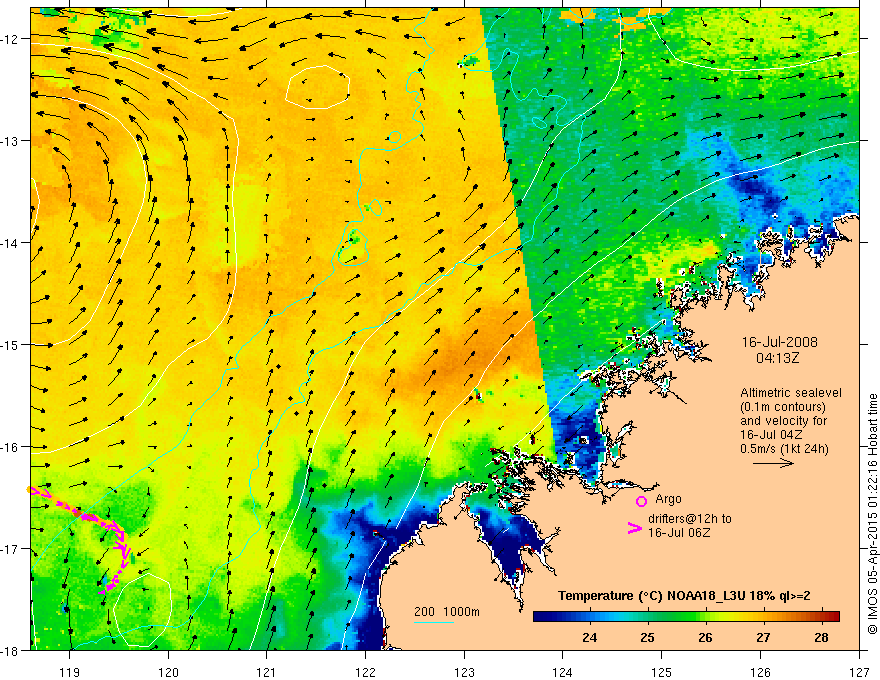880x680 pixels.
Task: Click the 122 longitude axis label
Action: 365,672
